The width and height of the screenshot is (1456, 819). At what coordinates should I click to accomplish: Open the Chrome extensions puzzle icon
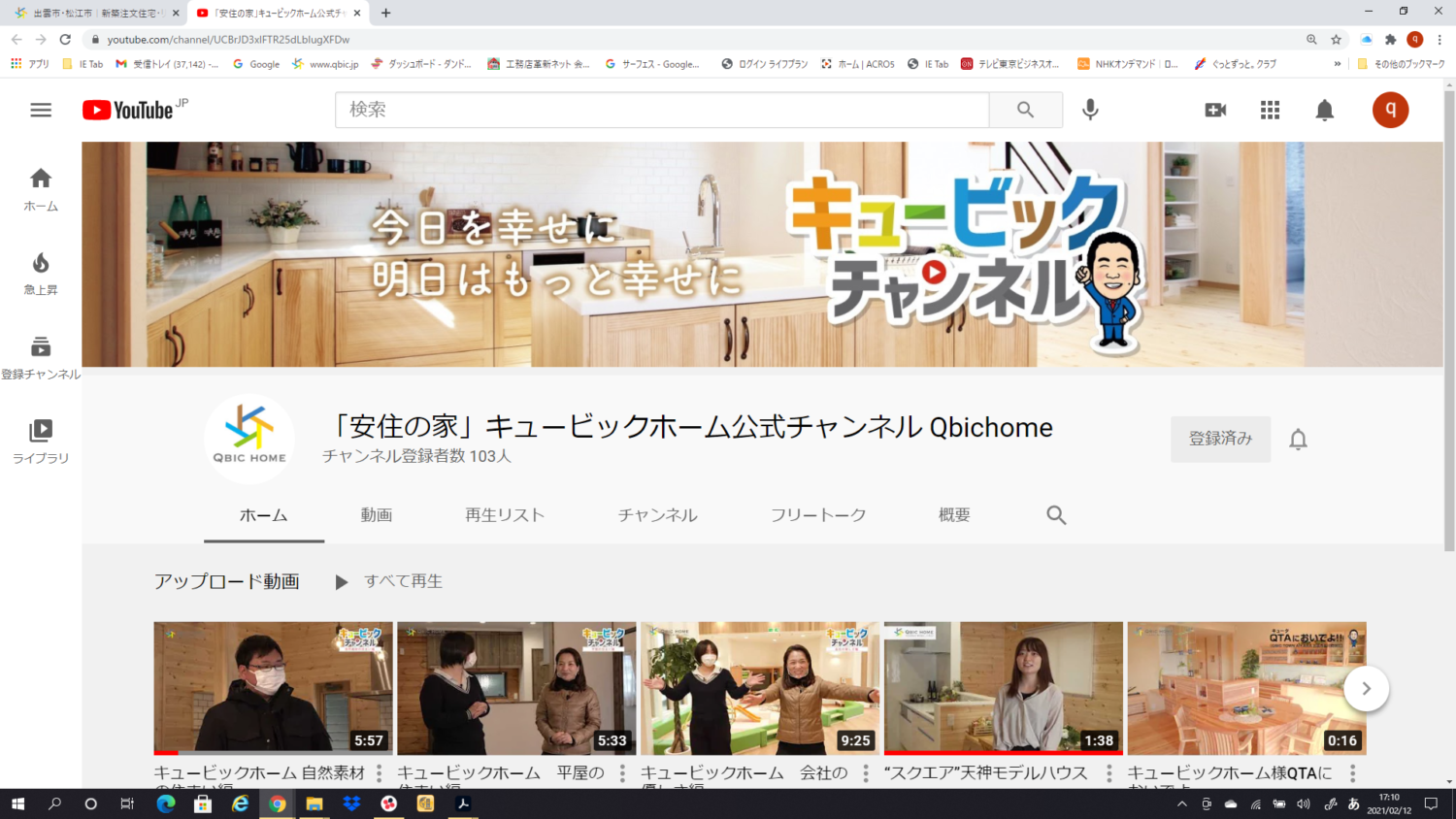pos(1391,39)
